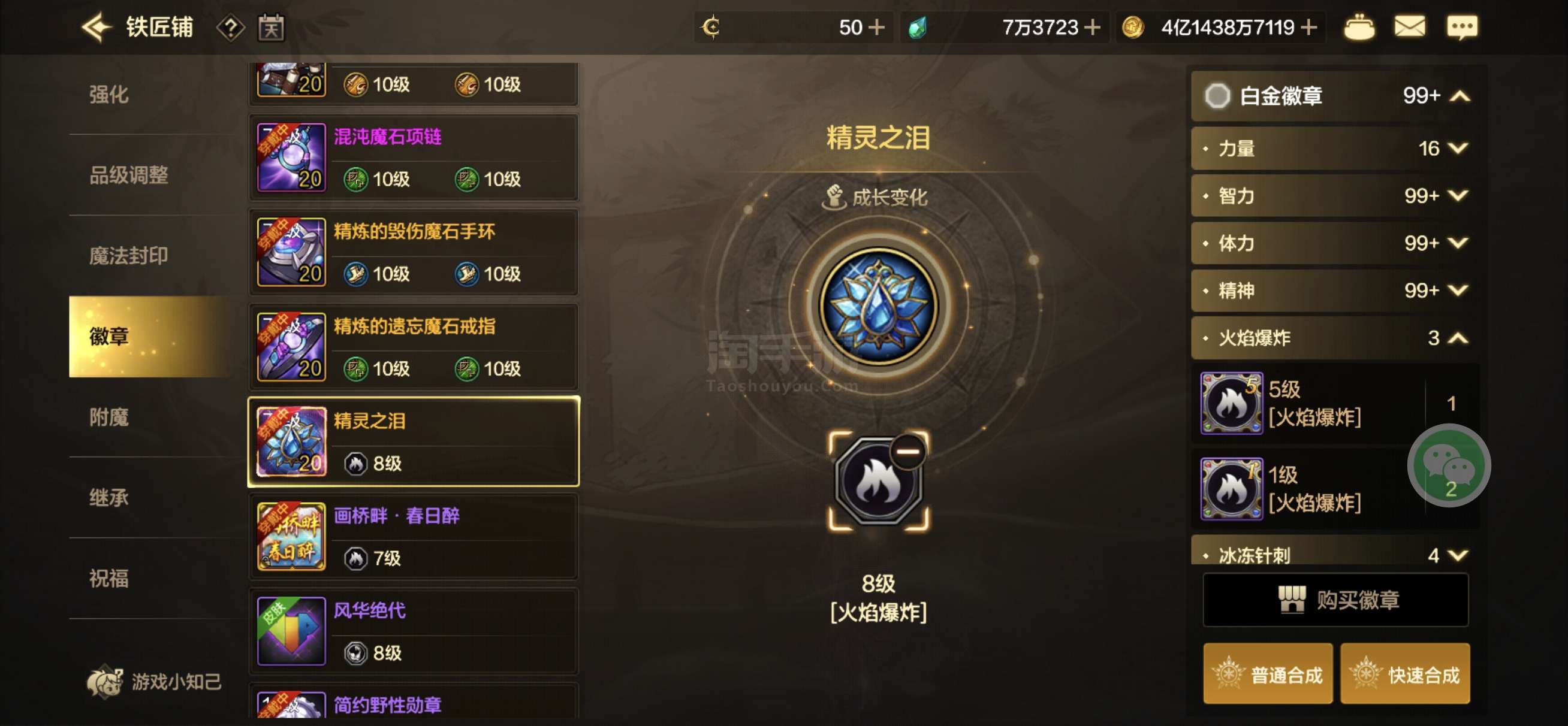
Task: Open the help question-mark icon
Action: pos(231,28)
